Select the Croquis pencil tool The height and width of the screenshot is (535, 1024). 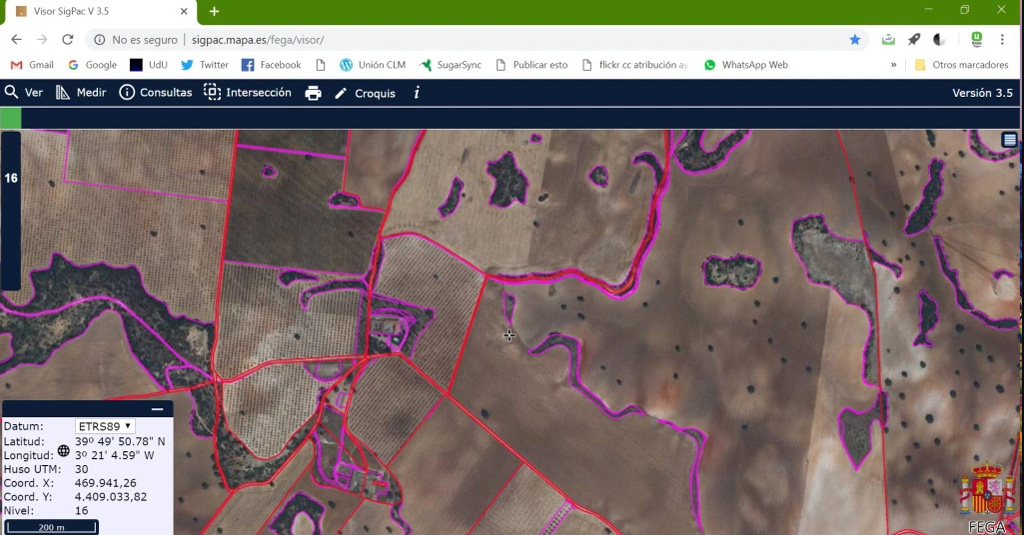click(x=364, y=93)
